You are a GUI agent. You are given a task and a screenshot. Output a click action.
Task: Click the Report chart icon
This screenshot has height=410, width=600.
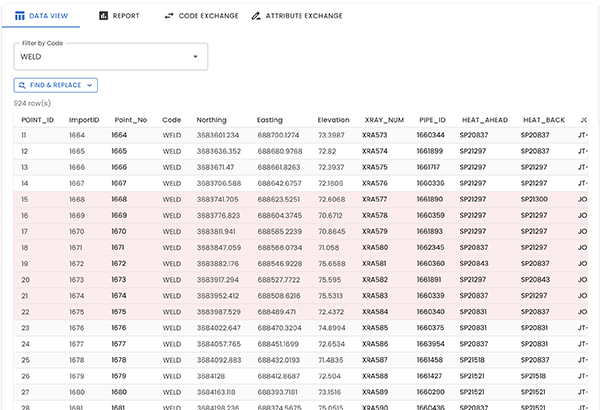(x=103, y=16)
